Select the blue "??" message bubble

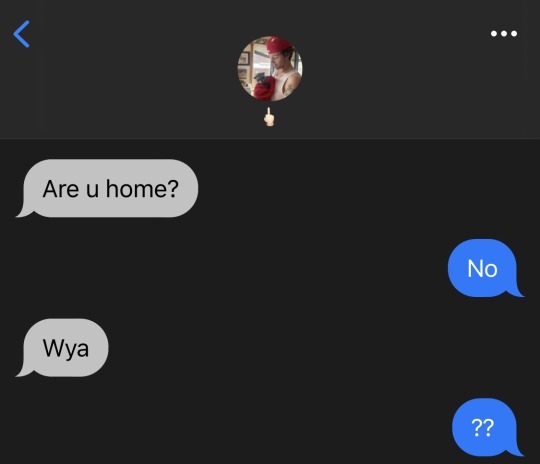point(488,427)
